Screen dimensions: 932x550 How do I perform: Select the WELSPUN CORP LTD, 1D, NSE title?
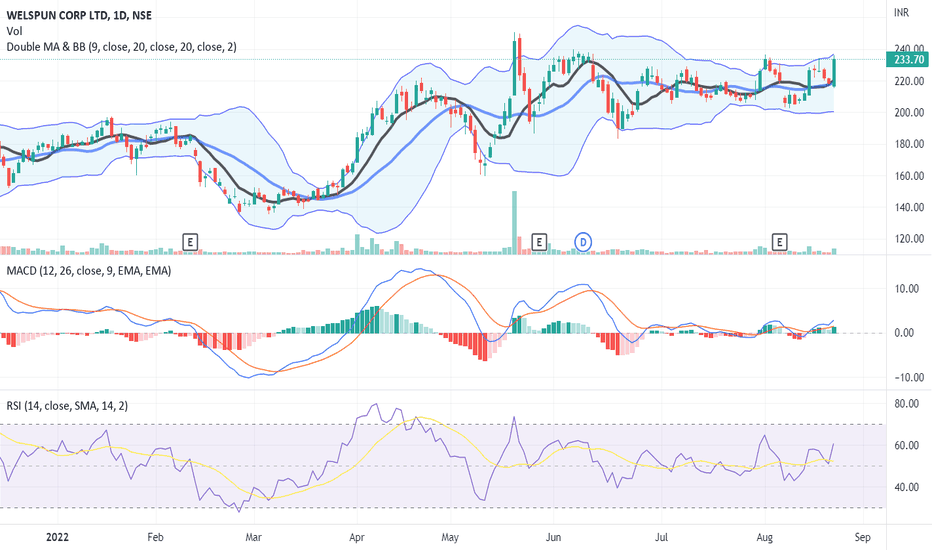(79, 15)
